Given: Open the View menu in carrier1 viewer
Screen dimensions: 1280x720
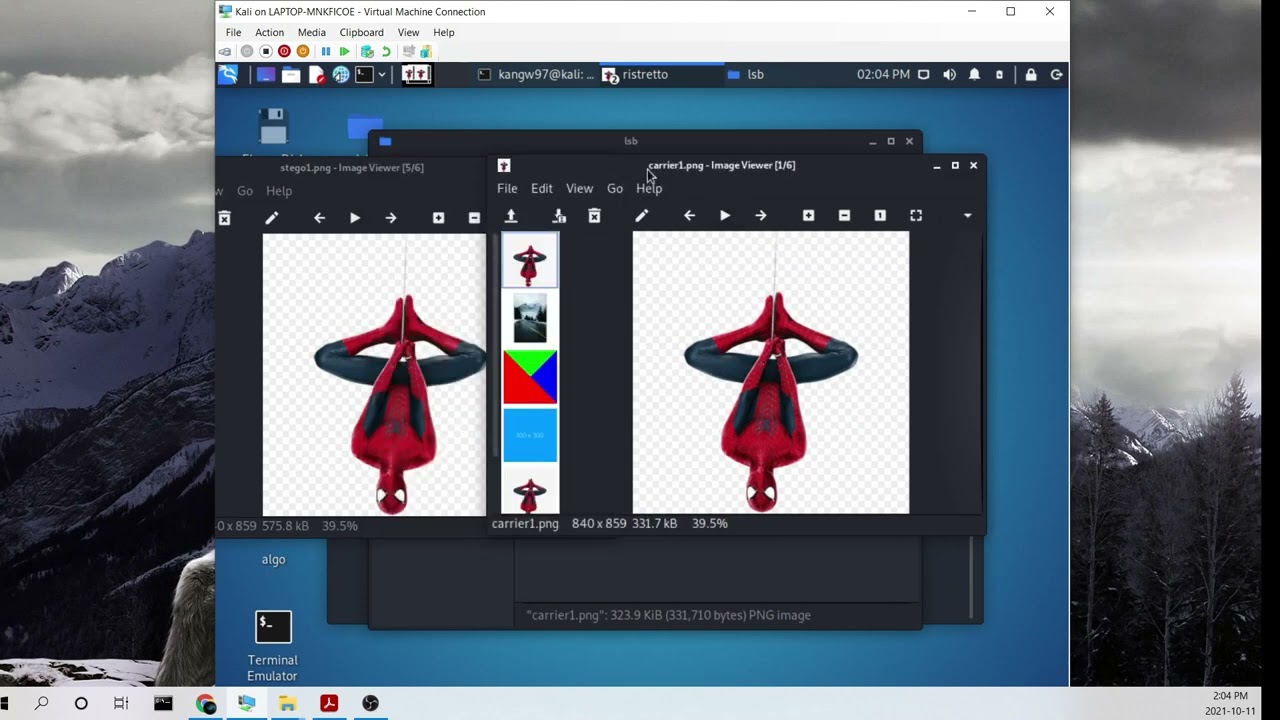Looking at the screenshot, I should tap(579, 189).
